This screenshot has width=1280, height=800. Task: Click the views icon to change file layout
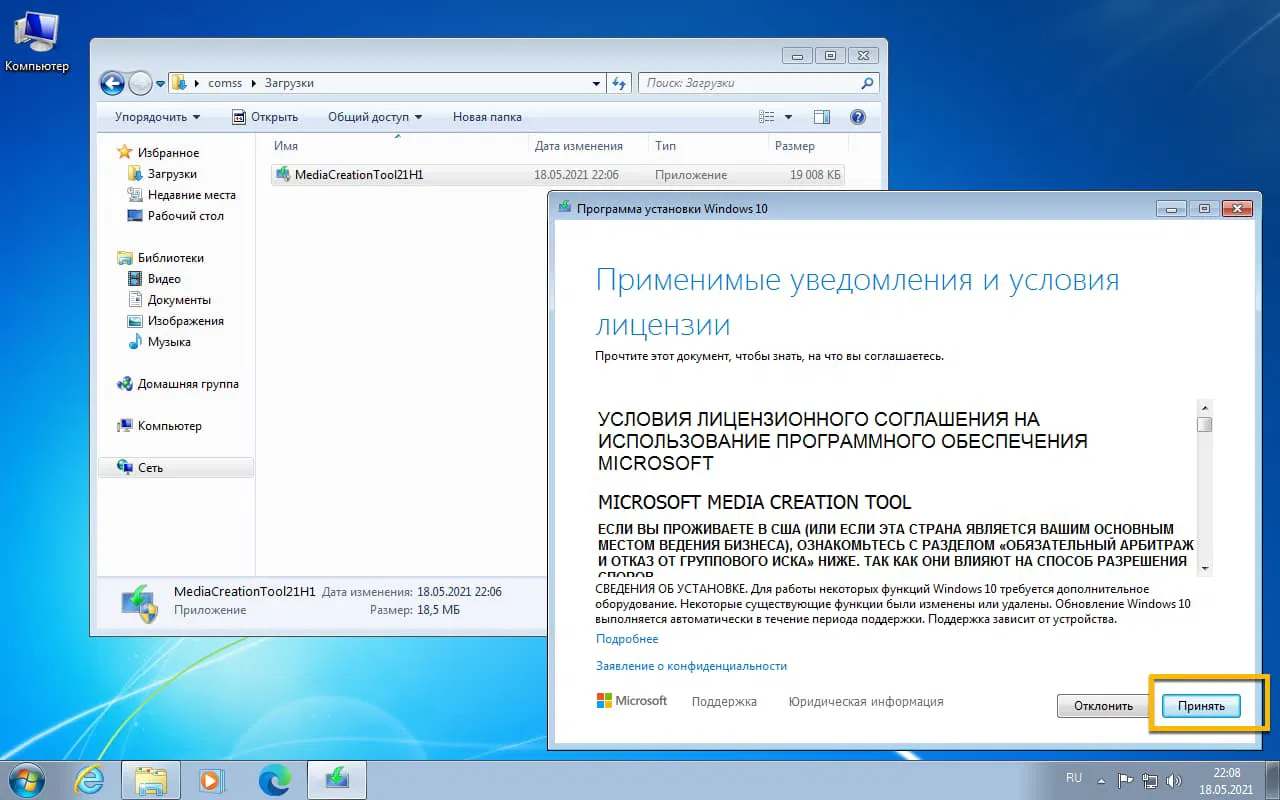tap(766, 116)
